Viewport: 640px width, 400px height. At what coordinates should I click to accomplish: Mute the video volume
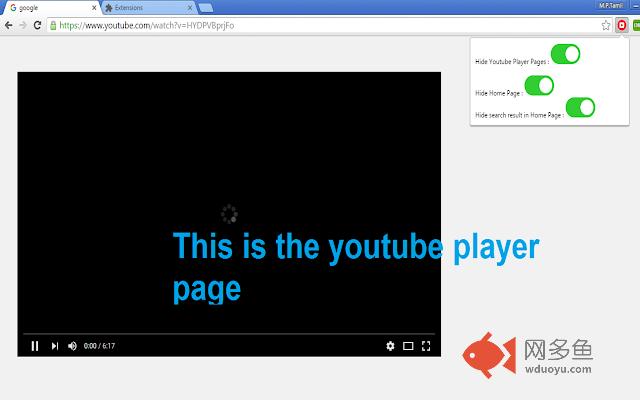click(72, 346)
